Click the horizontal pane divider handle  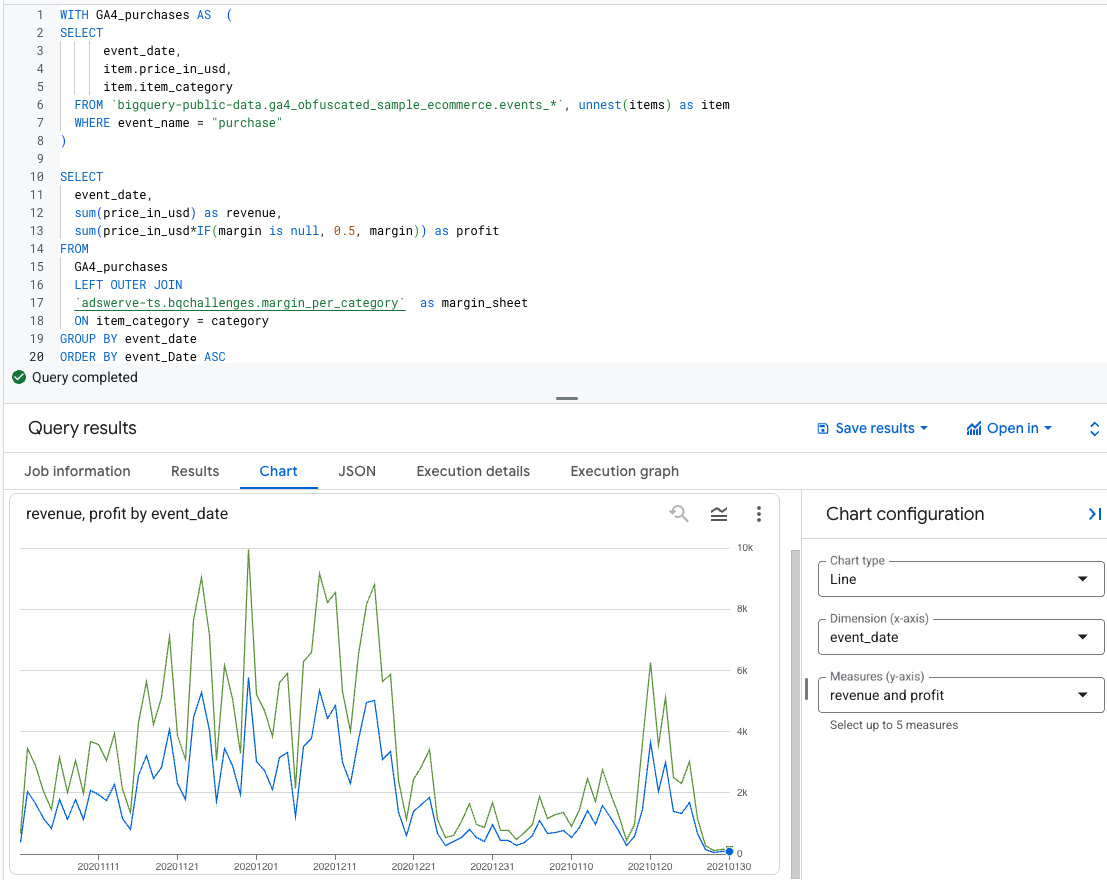(x=567, y=398)
